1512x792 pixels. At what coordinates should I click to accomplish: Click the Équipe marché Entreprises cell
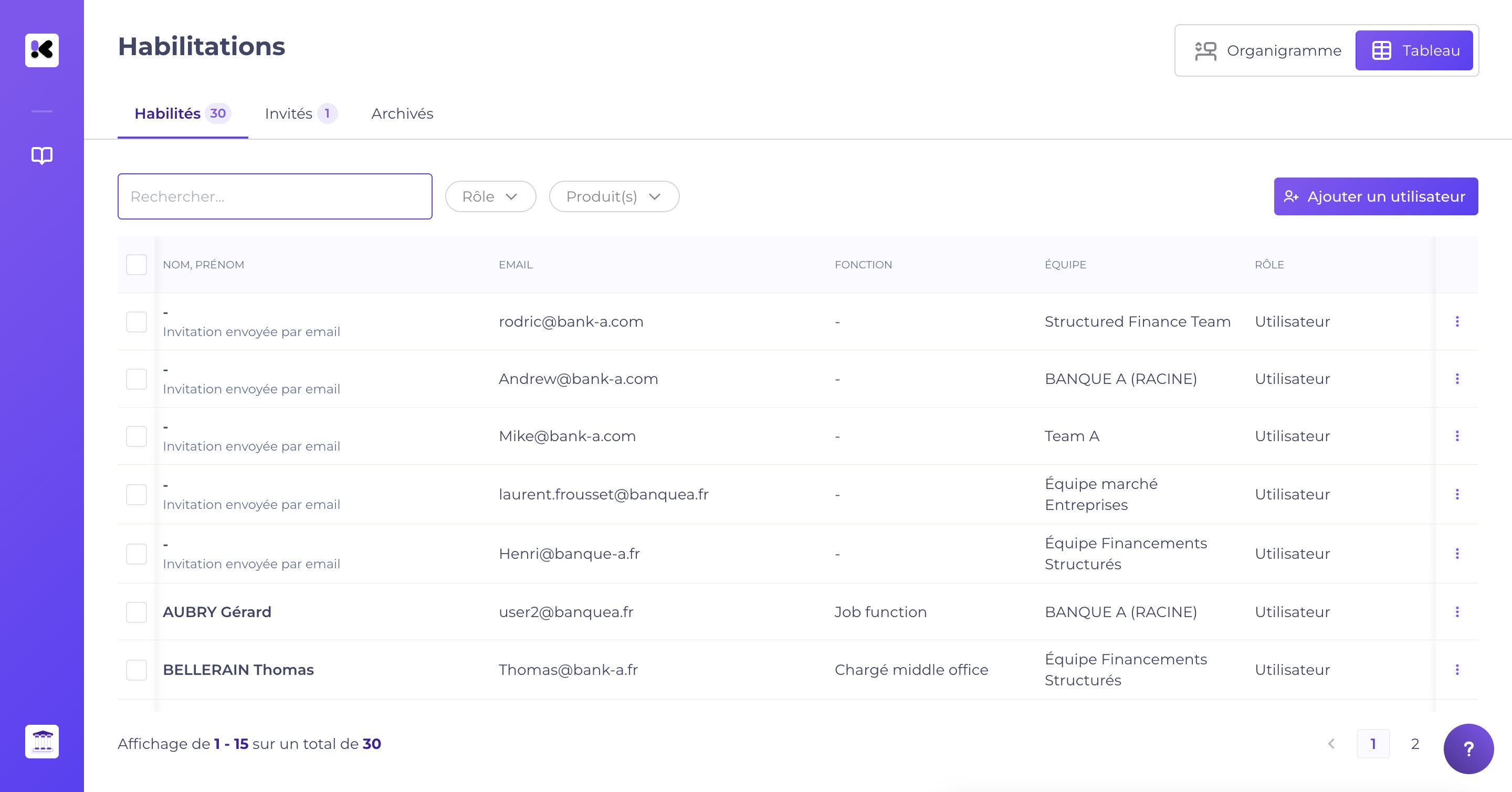1101,494
